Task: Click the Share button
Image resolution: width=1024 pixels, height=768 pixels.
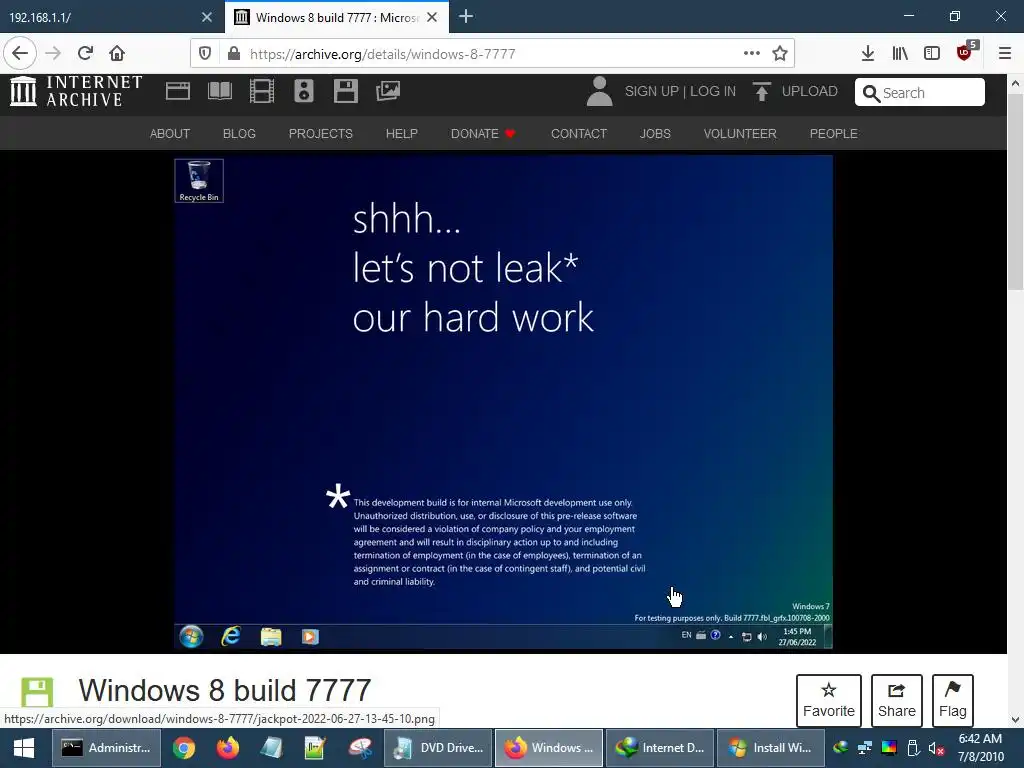Action: 897,701
